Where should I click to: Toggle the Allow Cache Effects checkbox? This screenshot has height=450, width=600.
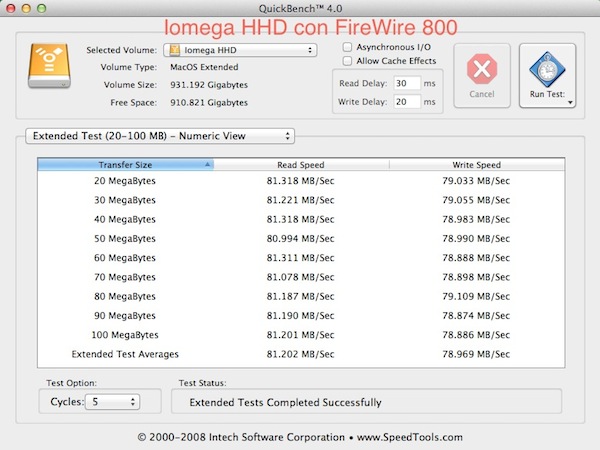347,61
